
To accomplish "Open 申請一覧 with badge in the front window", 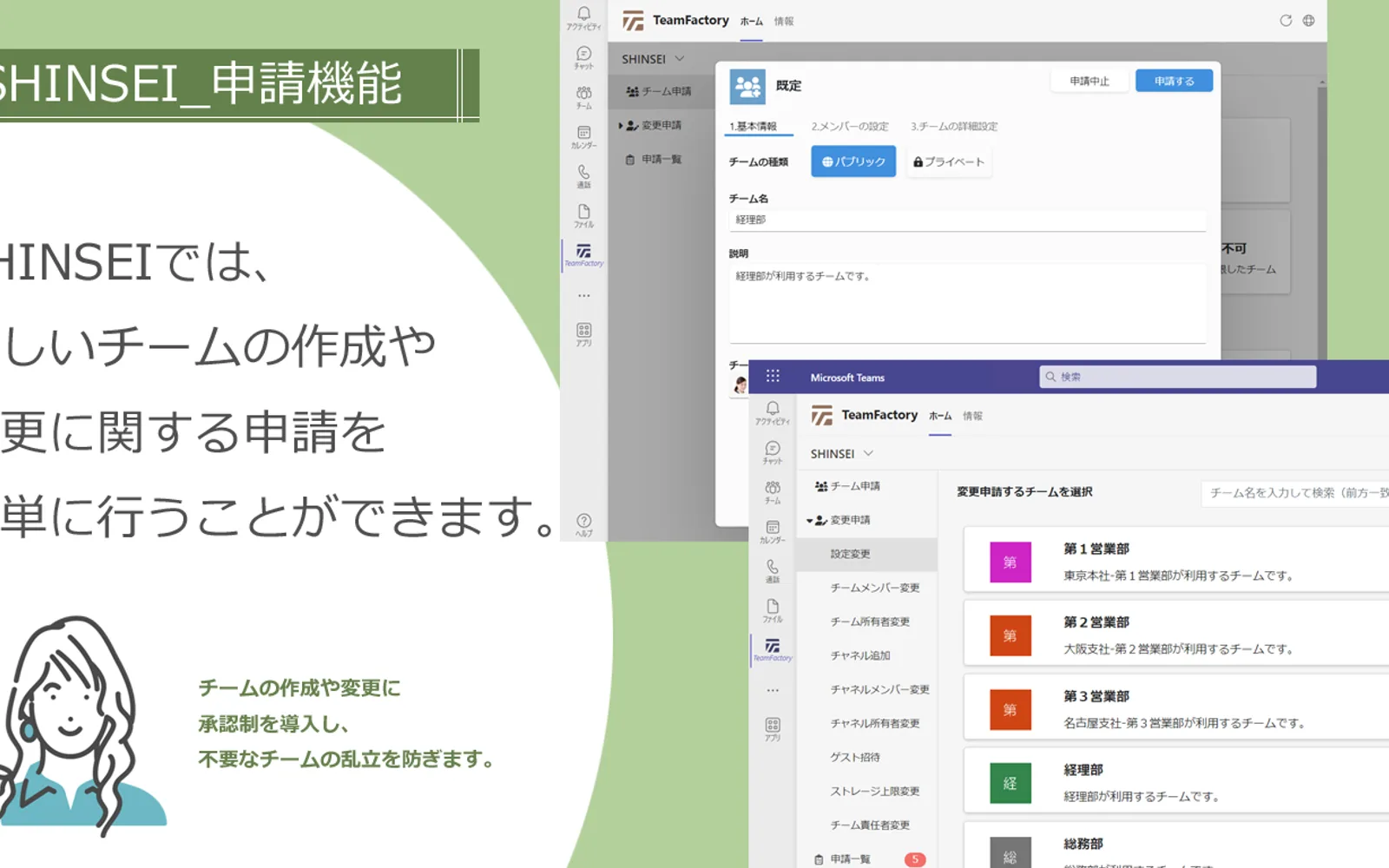I will [x=866, y=858].
